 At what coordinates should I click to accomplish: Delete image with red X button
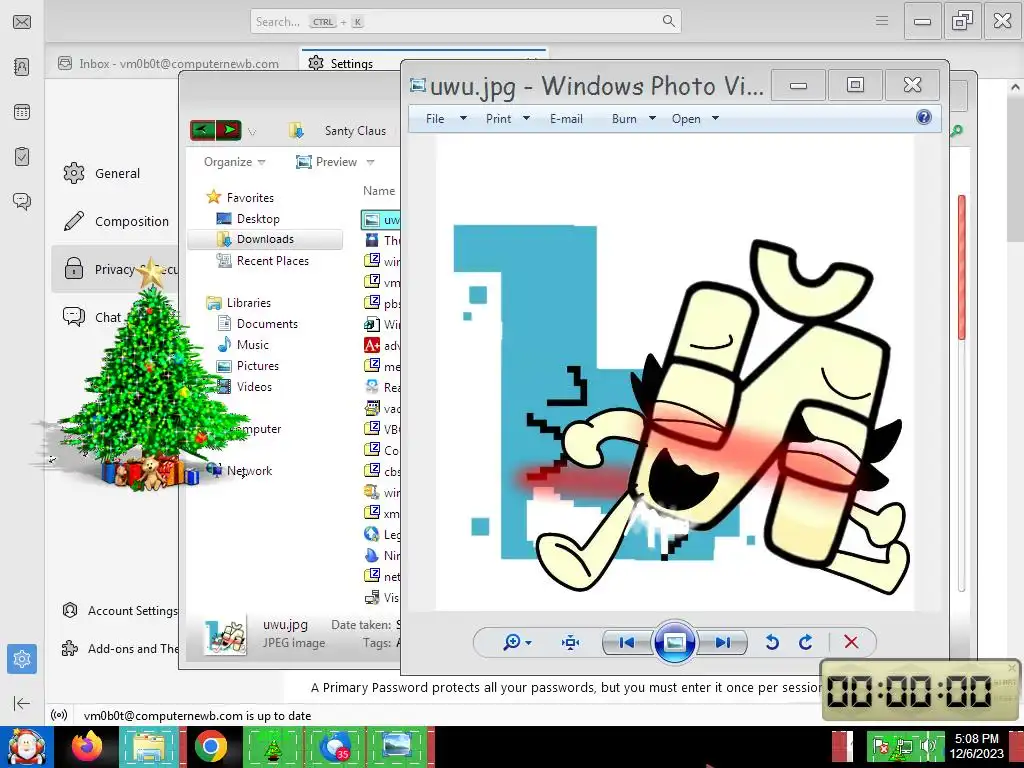point(851,643)
